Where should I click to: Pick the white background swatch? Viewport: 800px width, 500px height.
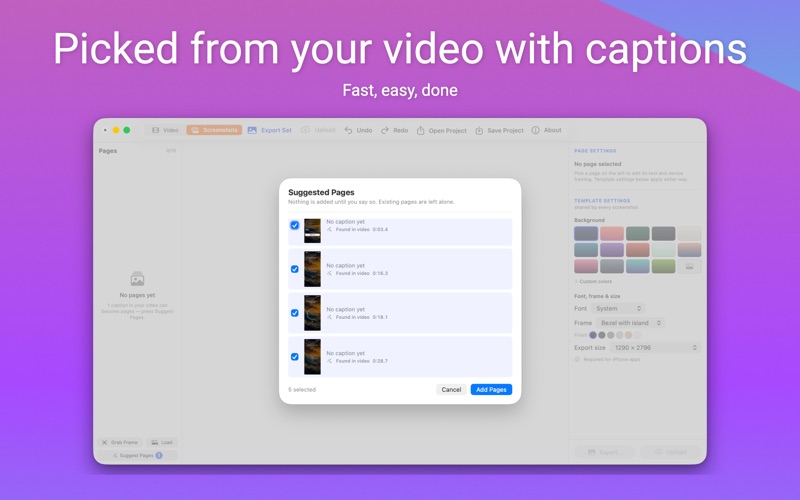[689, 234]
